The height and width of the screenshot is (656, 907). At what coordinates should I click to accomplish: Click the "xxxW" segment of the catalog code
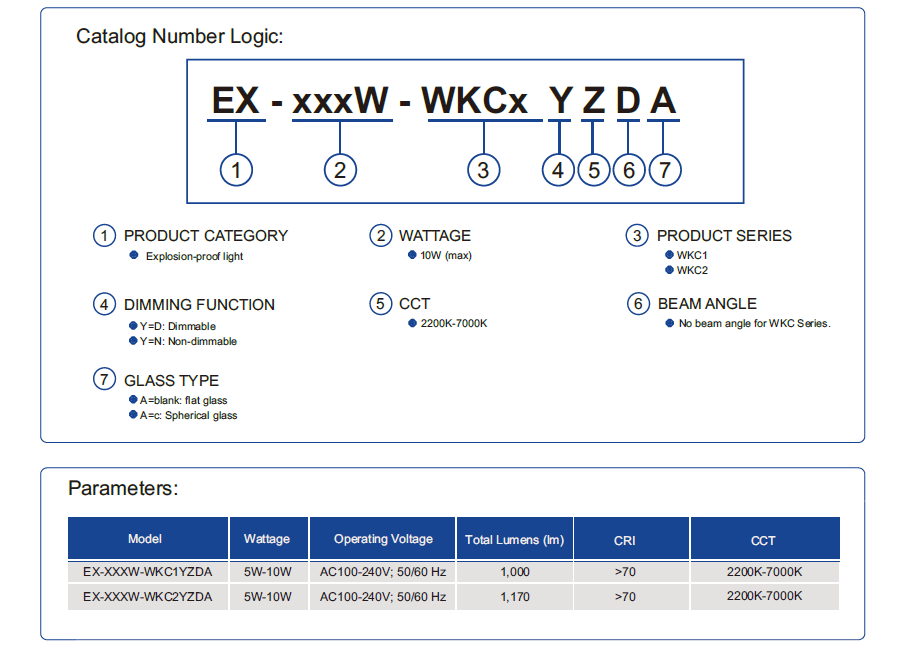pyautogui.click(x=340, y=101)
